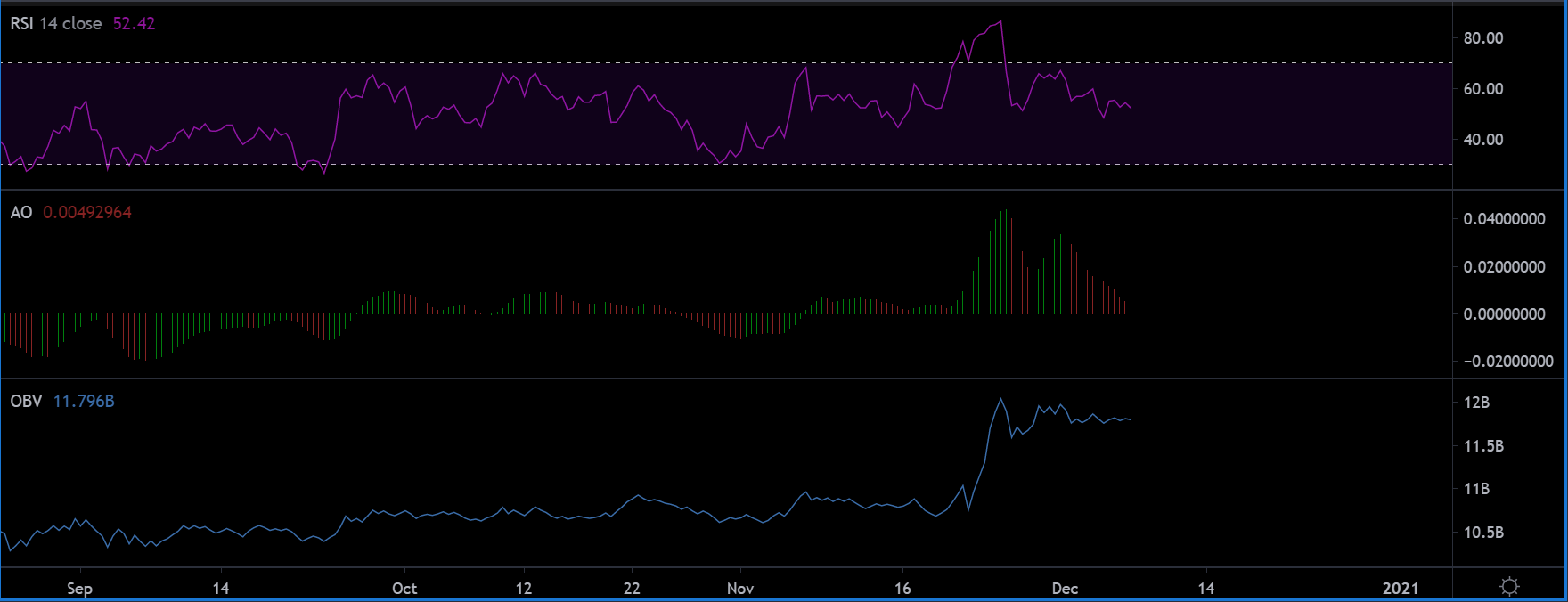Click the RSI 14 close indicator label
Image resolution: width=1568 pixels, height=602 pixels.
pyautogui.click(x=56, y=24)
